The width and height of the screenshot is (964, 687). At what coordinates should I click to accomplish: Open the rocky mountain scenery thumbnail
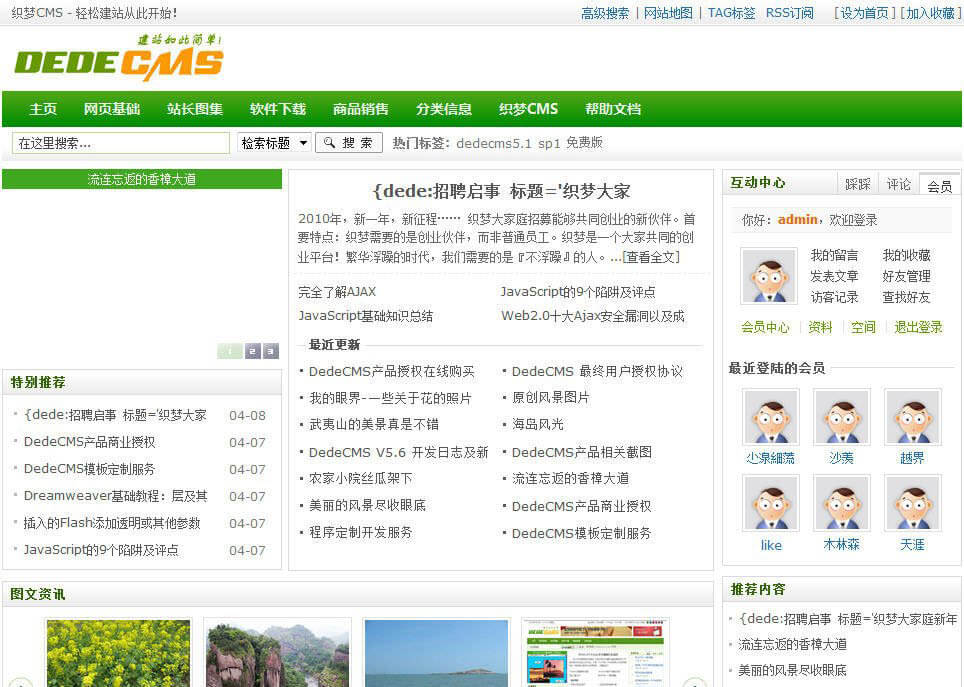[277, 653]
